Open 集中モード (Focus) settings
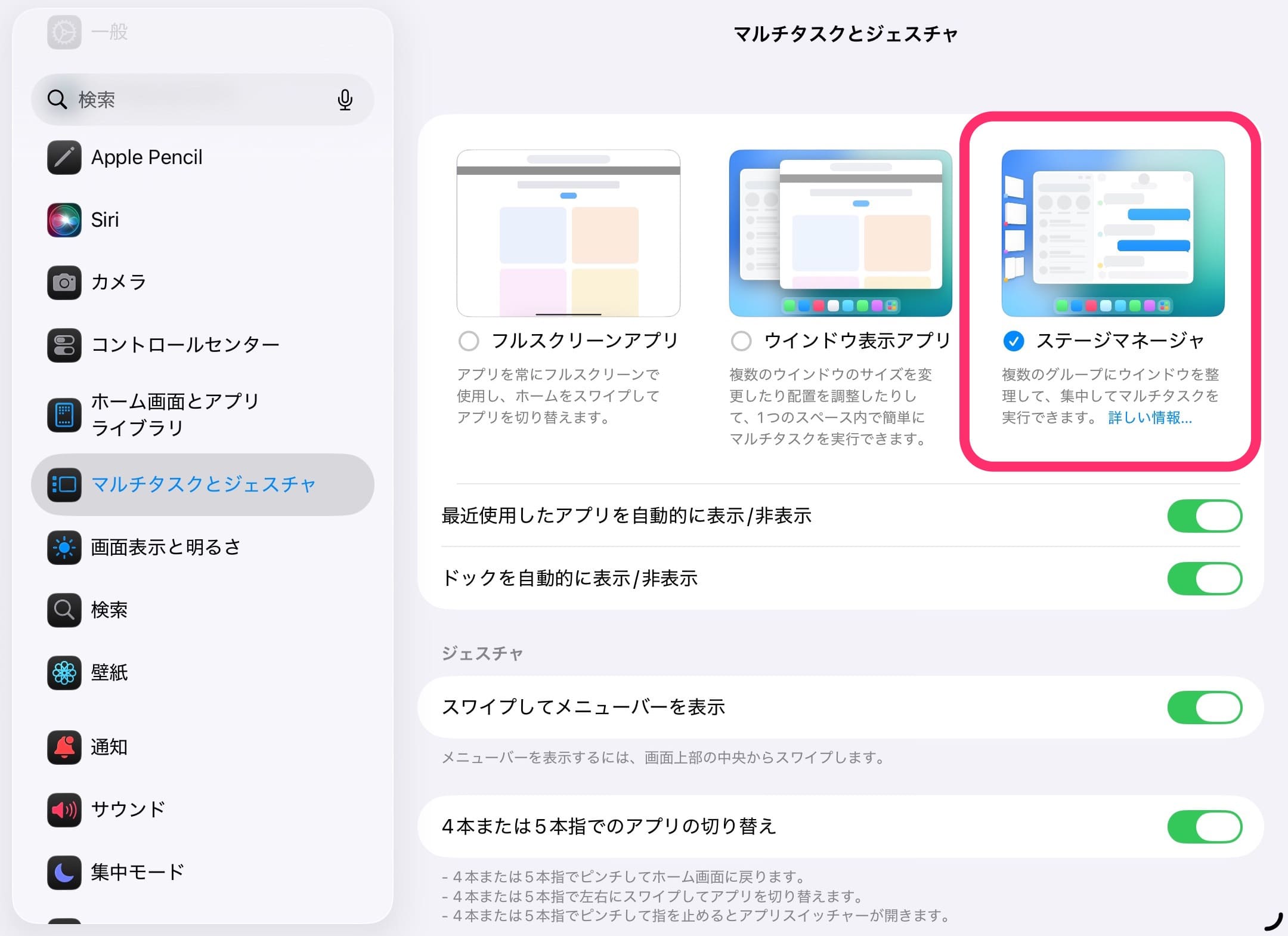 click(137, 872)
